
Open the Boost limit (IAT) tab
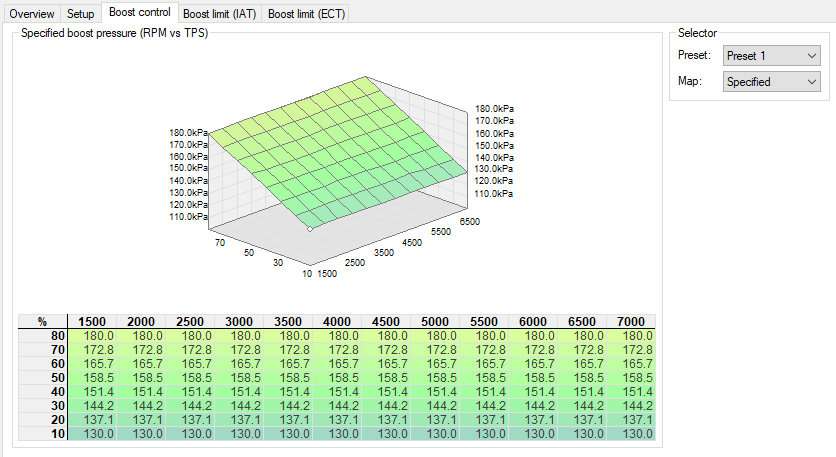[220, 14]
